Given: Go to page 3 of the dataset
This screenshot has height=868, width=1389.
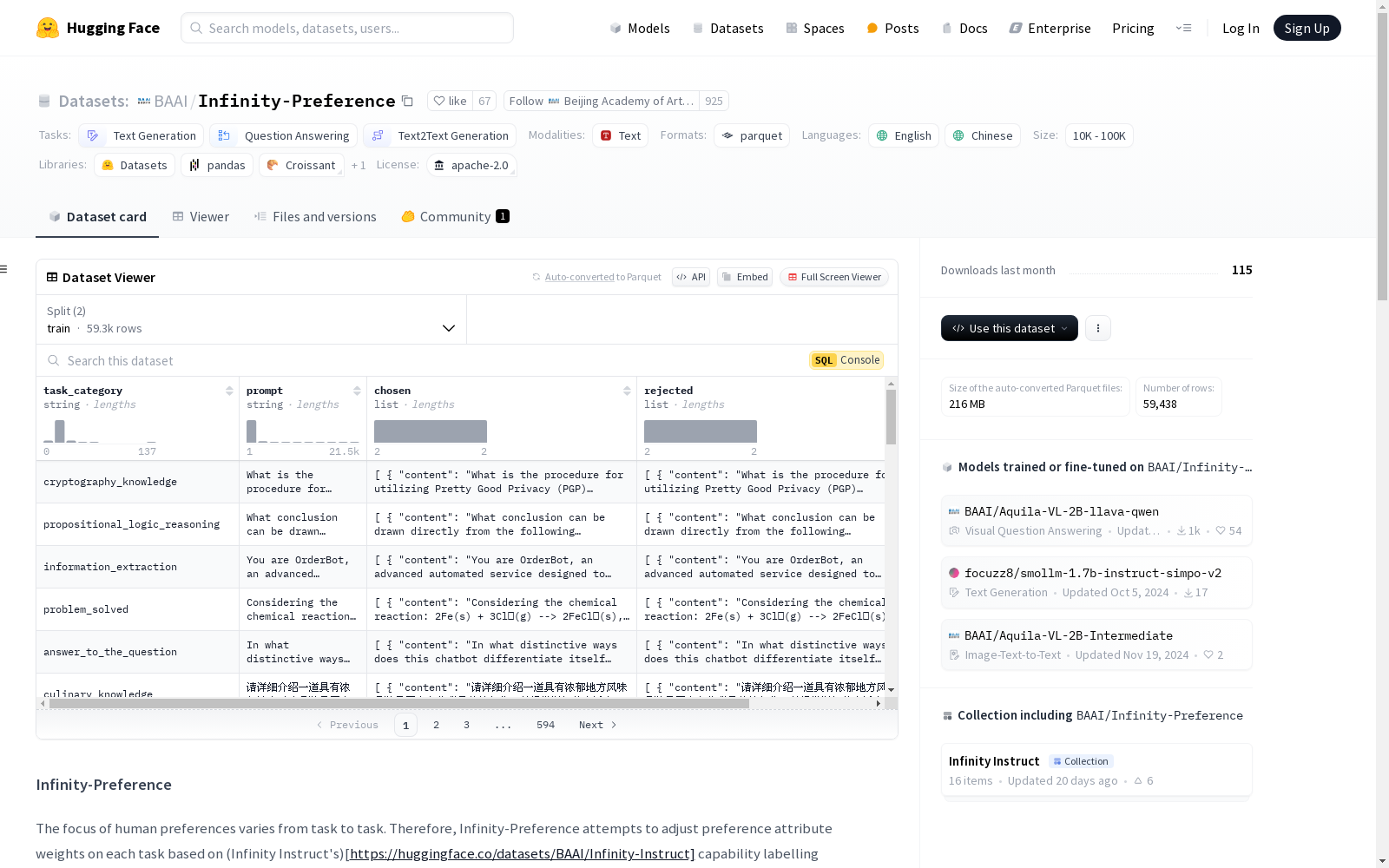Looking at the screenshot, I should (x=466, y=725).
